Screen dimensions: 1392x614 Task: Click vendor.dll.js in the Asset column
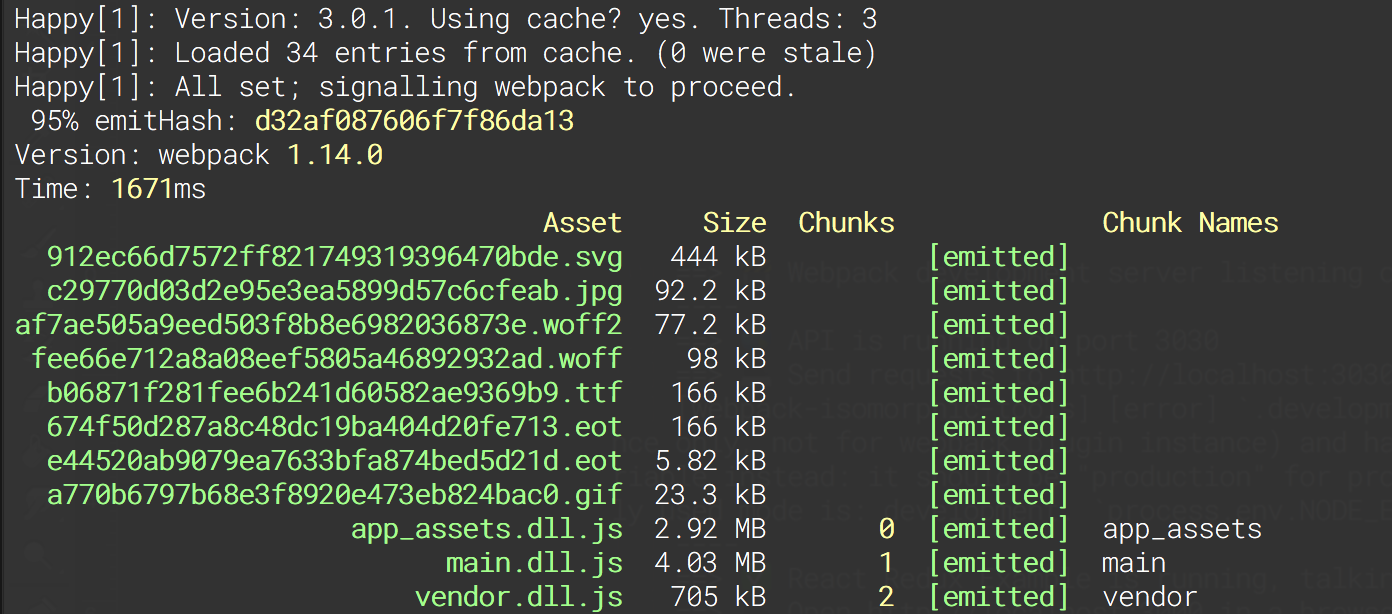click(x=518, y=597)
